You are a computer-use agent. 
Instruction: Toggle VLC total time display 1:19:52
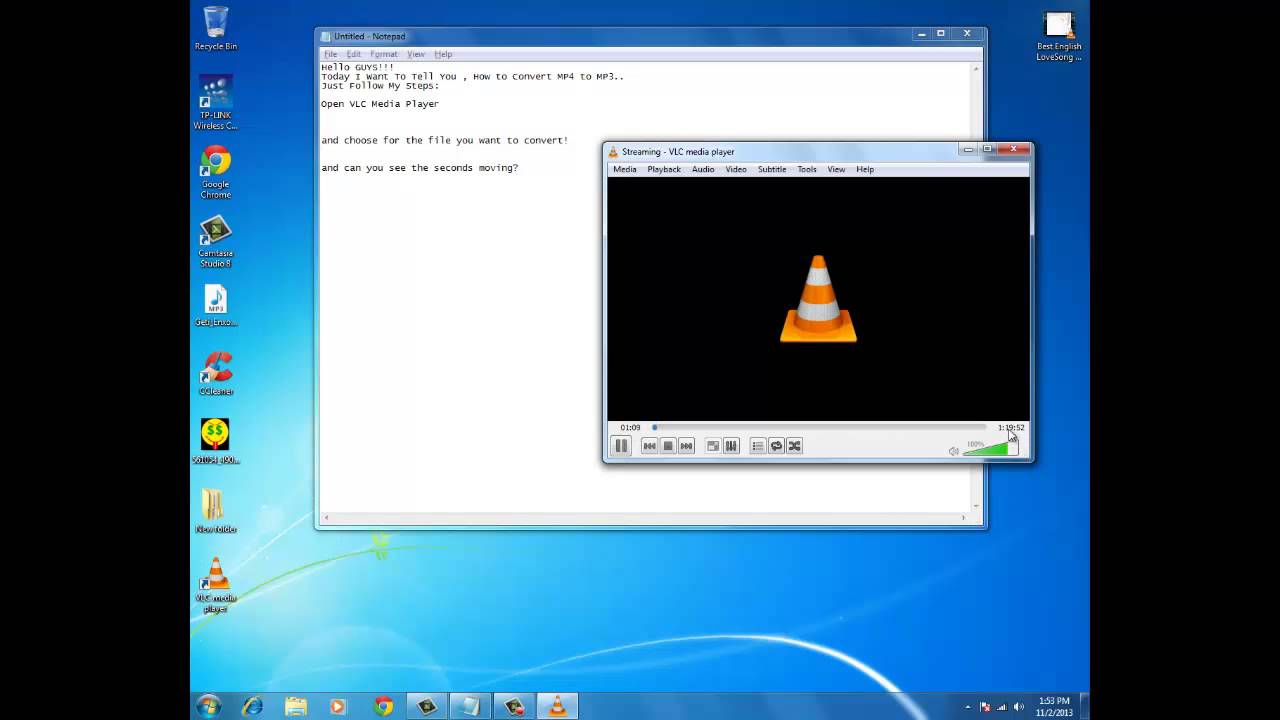(x=1010, y=427)
